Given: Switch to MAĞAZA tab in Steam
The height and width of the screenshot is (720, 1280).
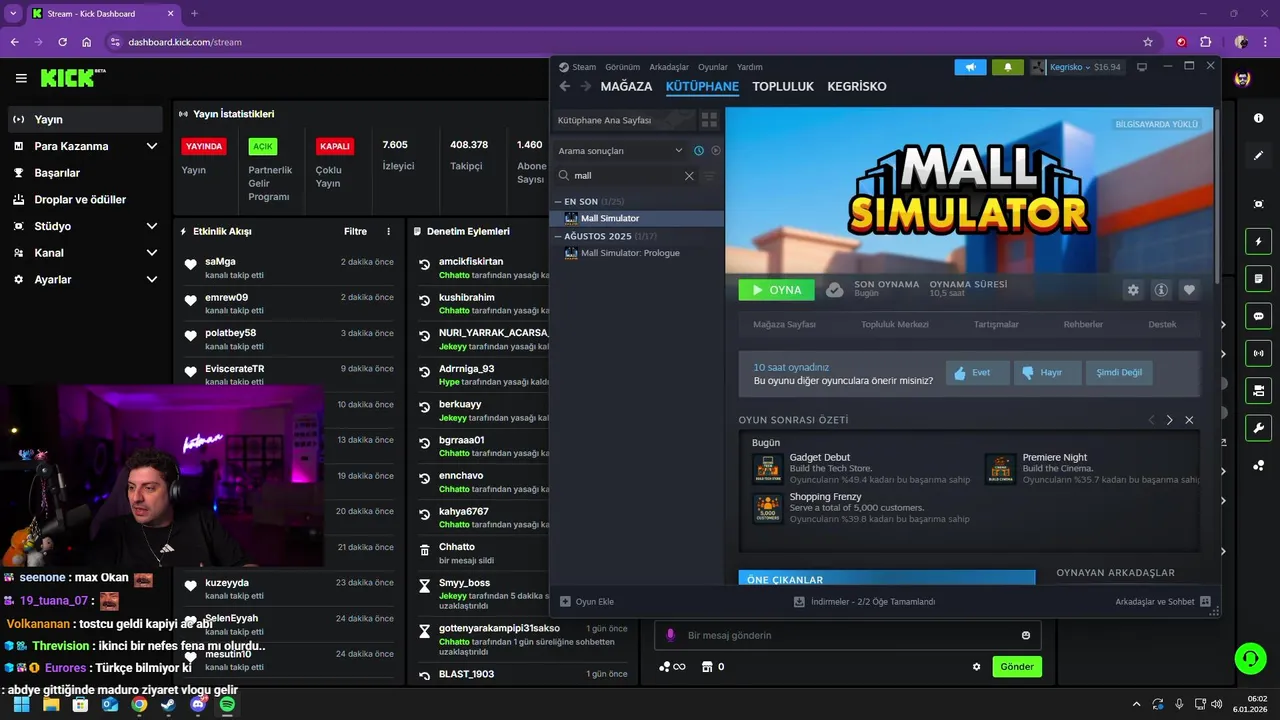Looking at the screenshot, I should [626, 87].
